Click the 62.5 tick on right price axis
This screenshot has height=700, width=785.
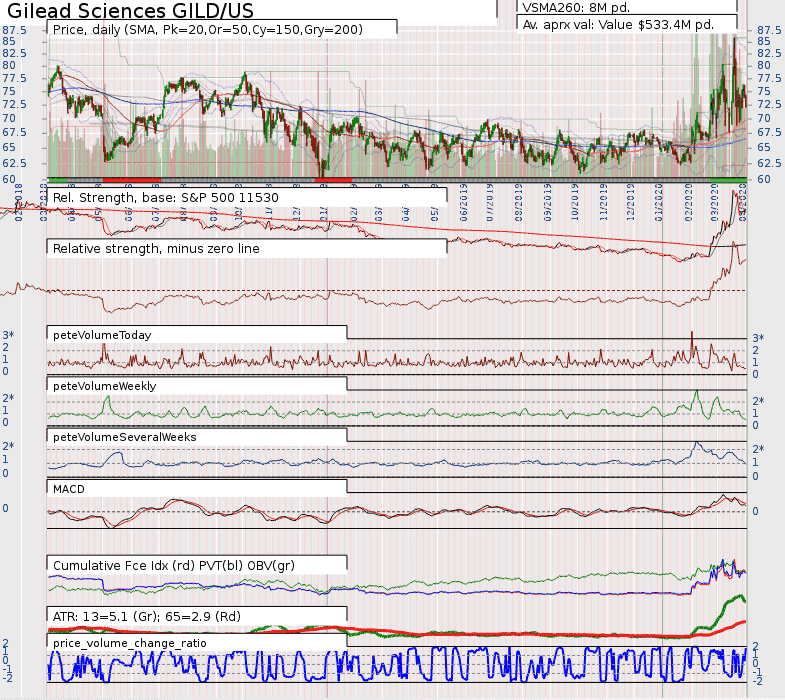(769, 163)
